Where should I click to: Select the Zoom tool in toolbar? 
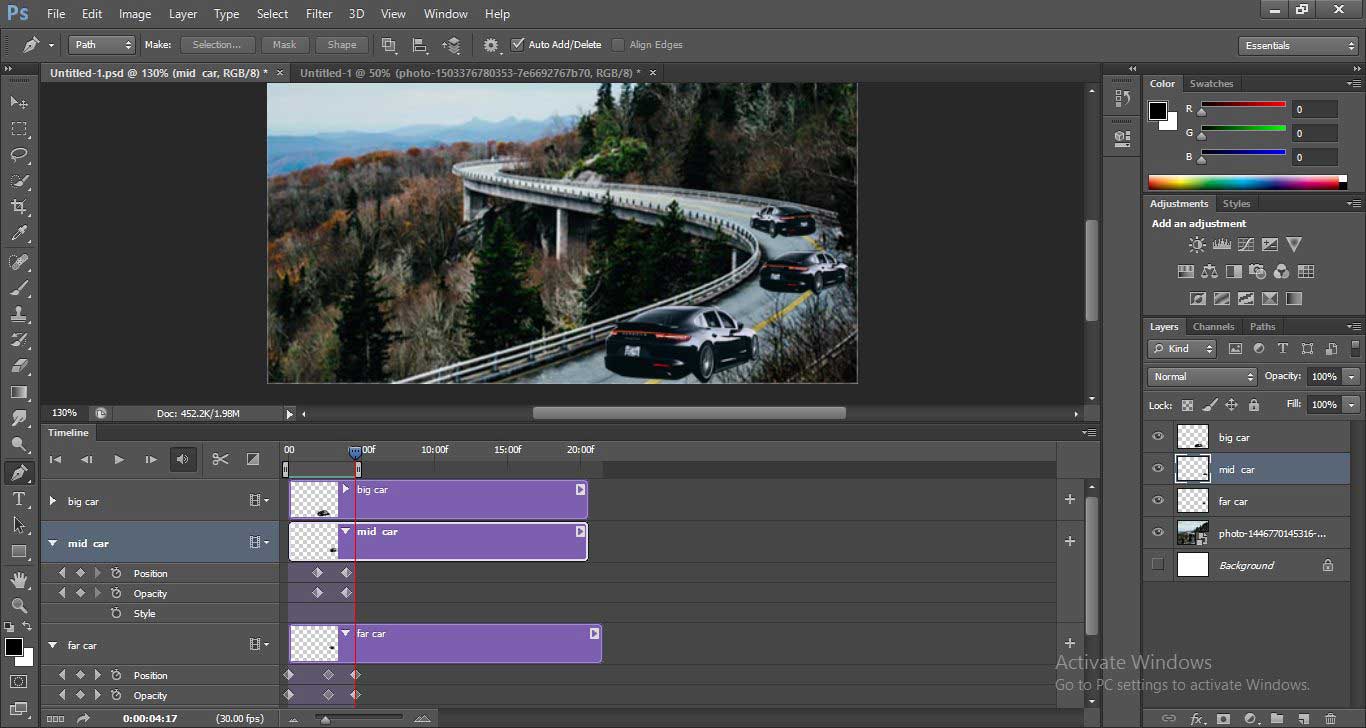point(19,606)
